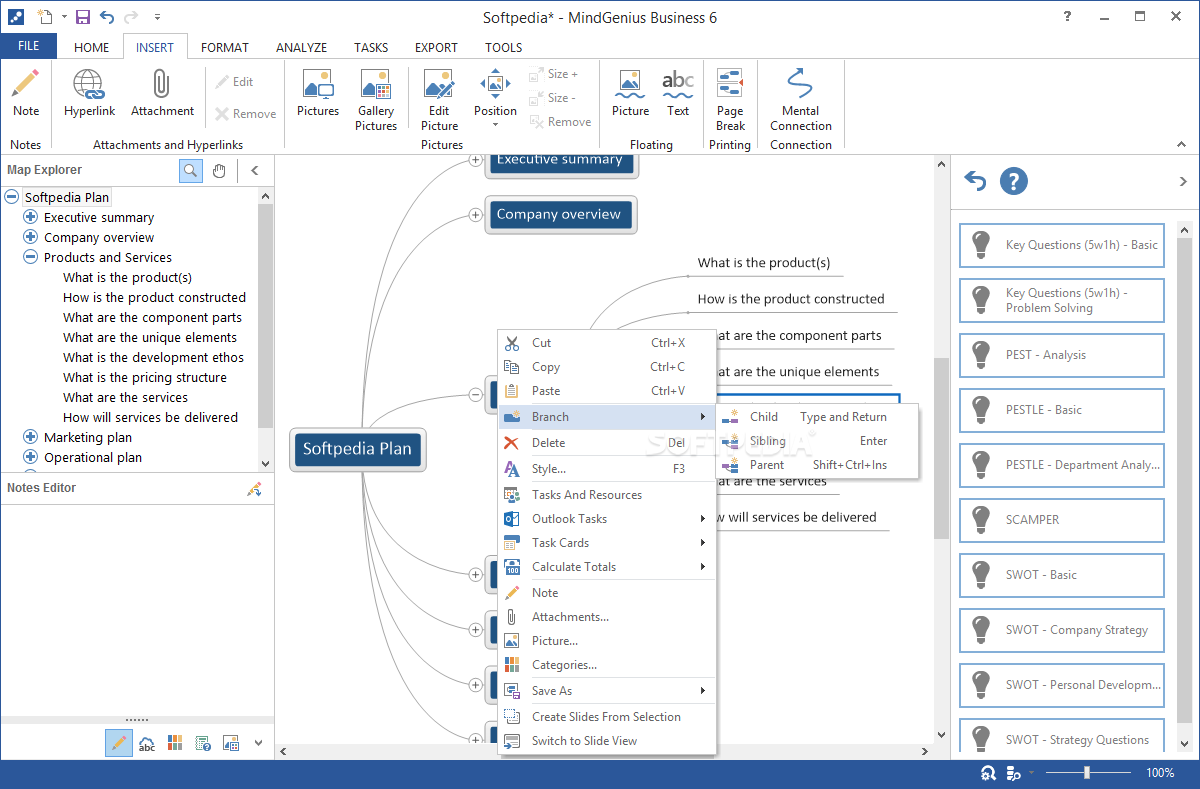This screenshot has width=1200, height=789.
Task: Expand Marketing plan tree node
Action: (x=31, y=437)
